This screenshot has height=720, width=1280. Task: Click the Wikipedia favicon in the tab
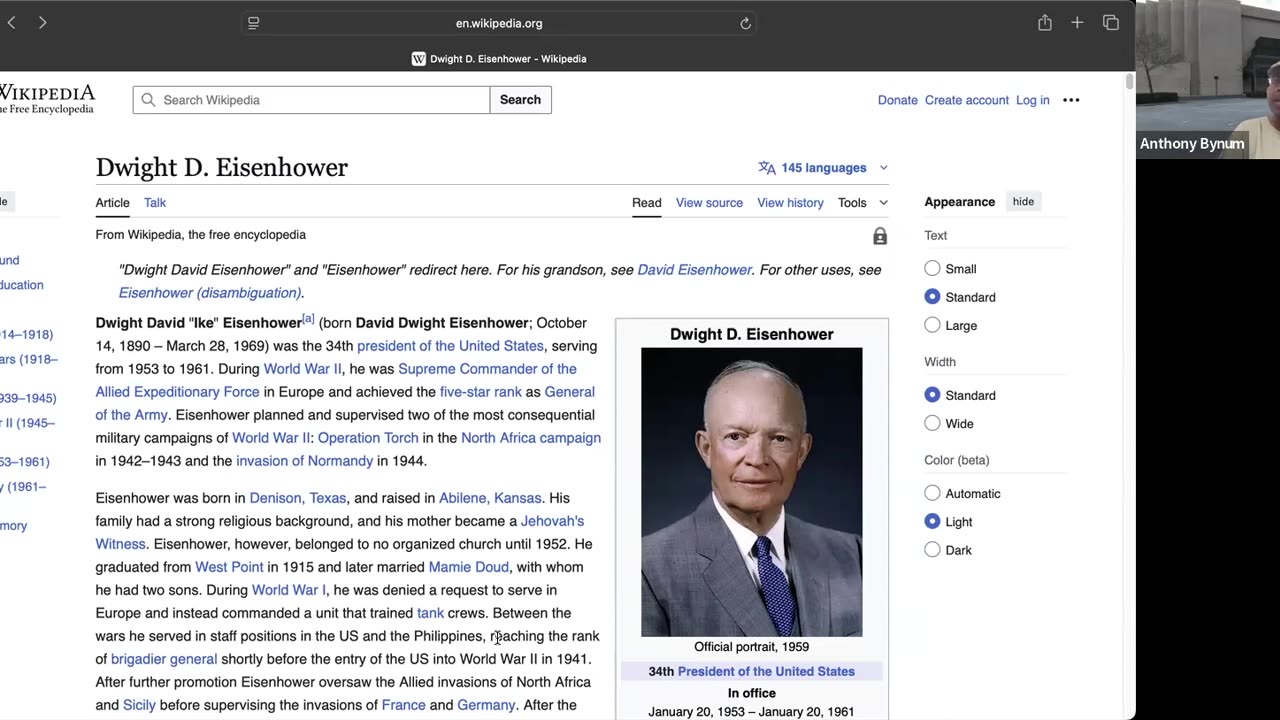(419, 59)
